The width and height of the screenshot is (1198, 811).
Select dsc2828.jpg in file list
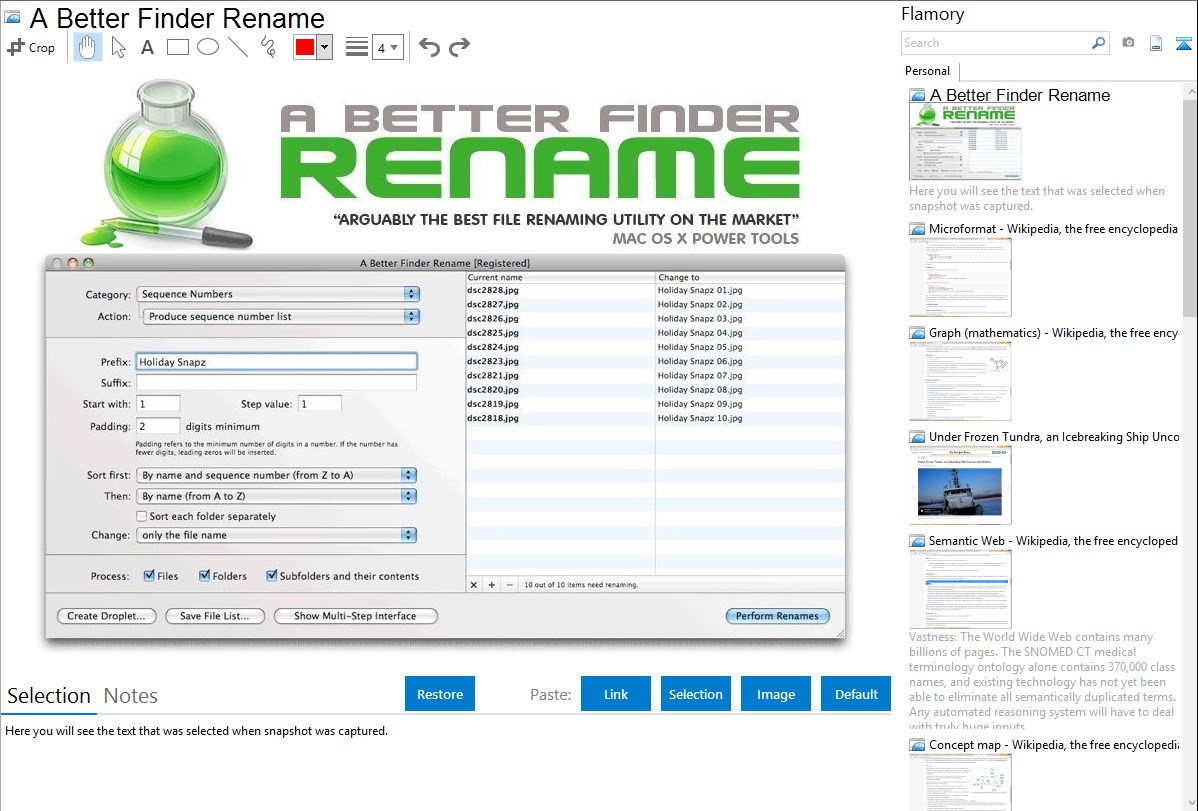tap(493, 290)
